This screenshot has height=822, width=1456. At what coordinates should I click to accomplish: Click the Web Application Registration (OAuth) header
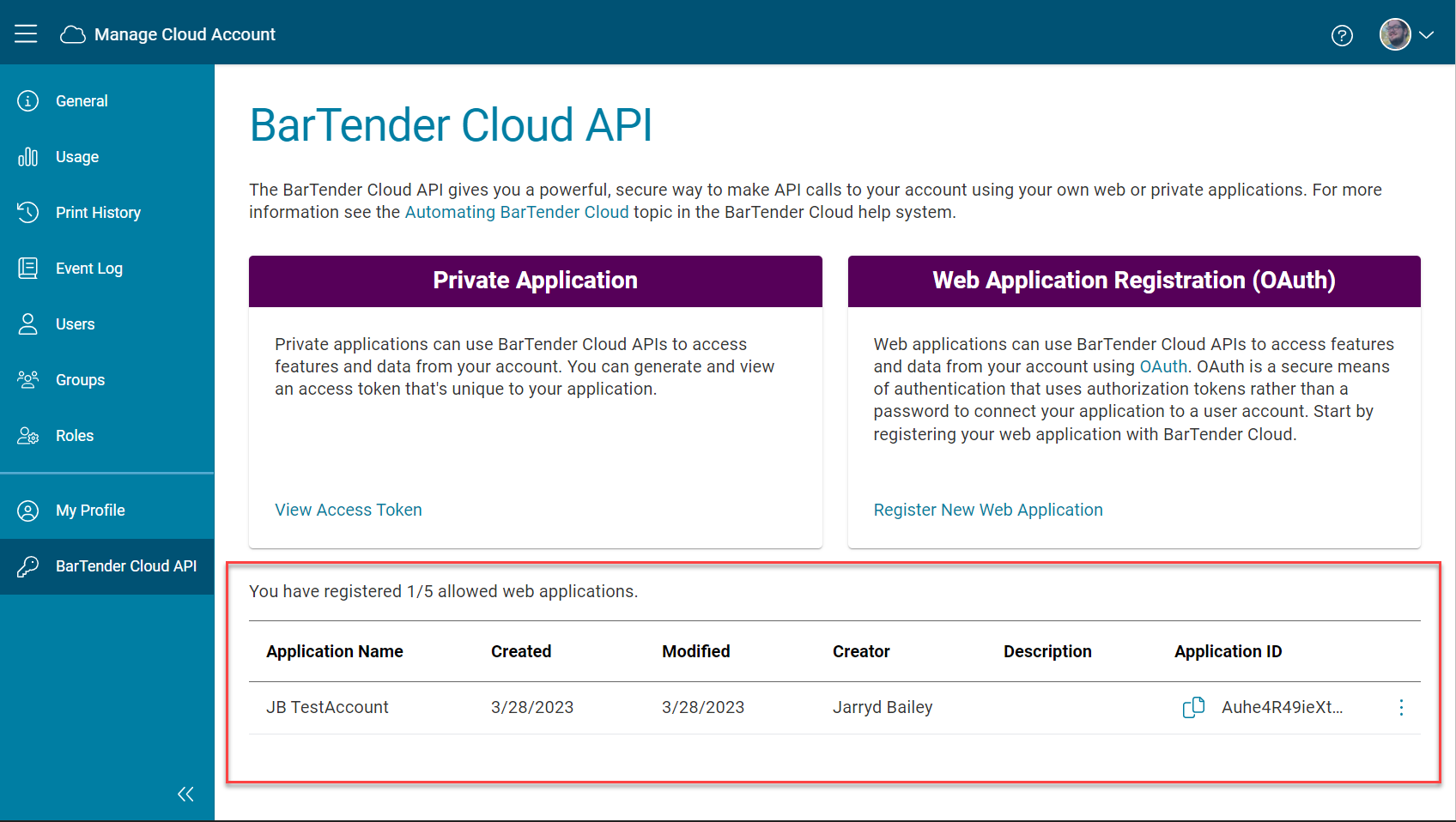1134,281
